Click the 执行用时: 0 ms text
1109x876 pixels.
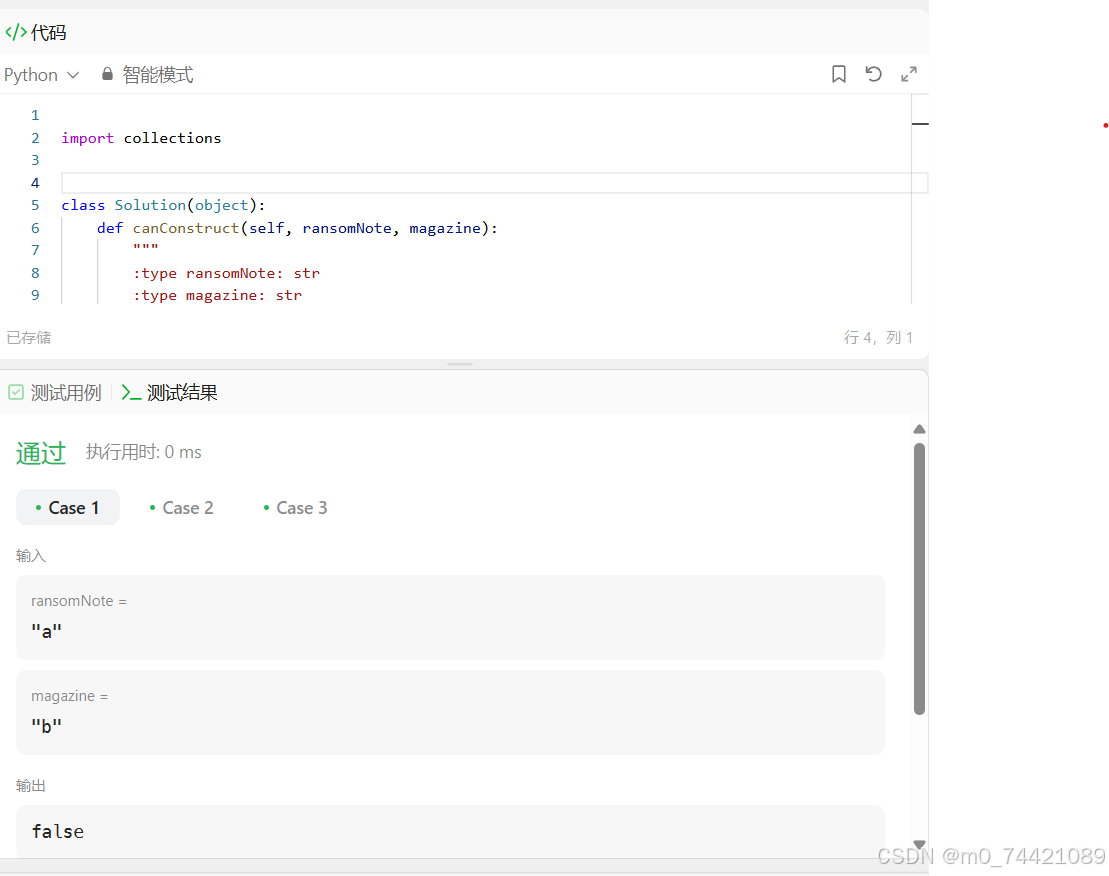coord(144,452)
